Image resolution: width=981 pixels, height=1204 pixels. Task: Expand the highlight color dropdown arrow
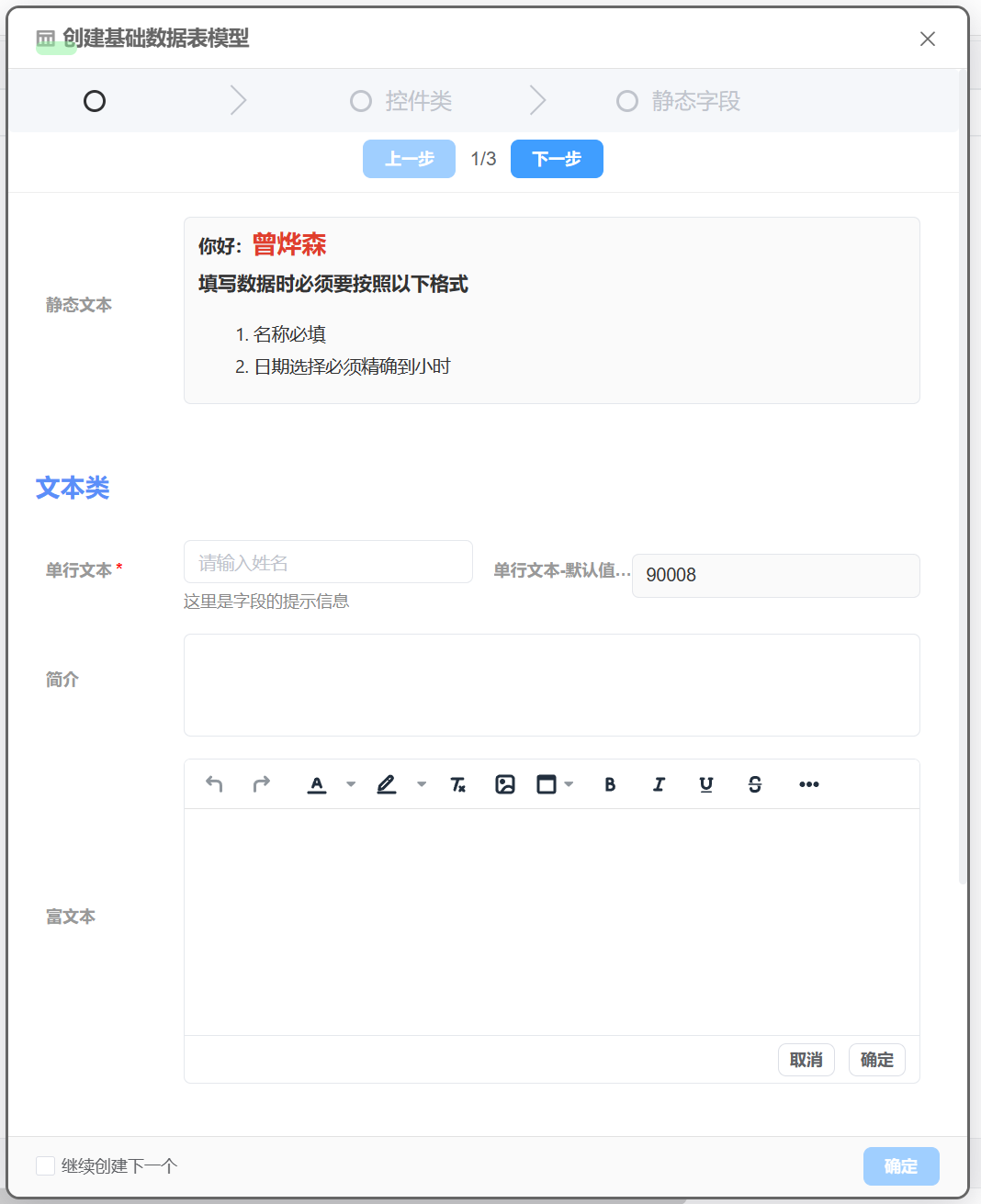422,784
